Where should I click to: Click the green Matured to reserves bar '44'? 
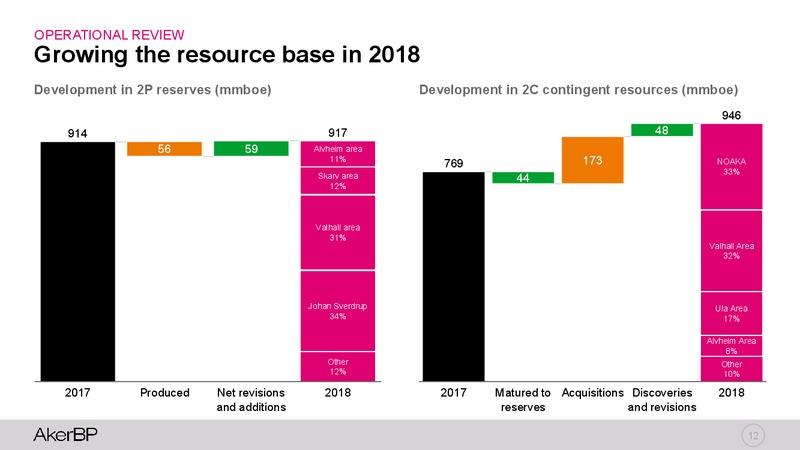(x=523, y=178)
